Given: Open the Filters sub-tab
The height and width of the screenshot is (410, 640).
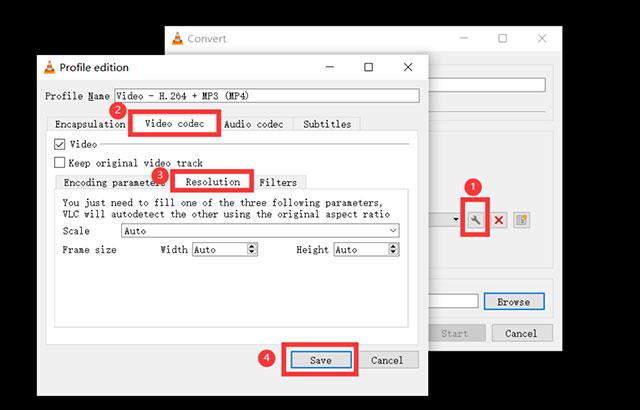Looking at the screenshot, I should (x=278, y=183).
